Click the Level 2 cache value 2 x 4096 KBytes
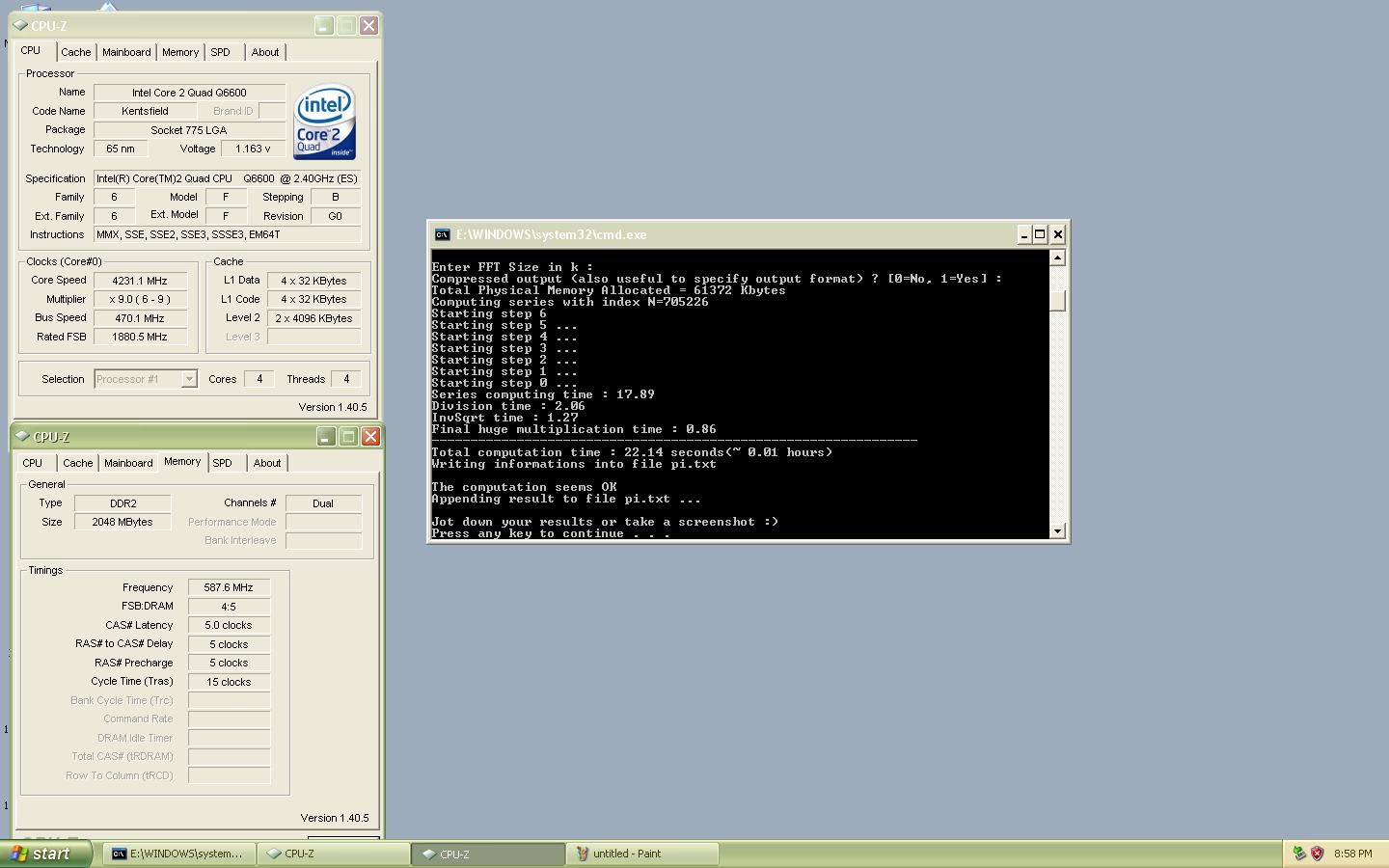 pyautogui.click(x=314, y=318)
